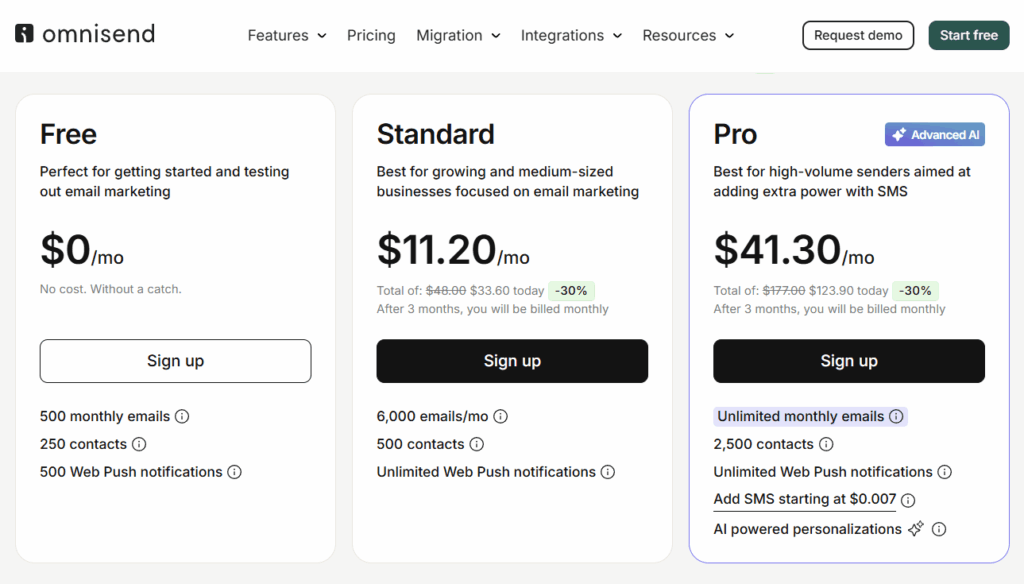Sign up for the Pro plan
Screen dimensions: 1024x584
coord(849,361)
